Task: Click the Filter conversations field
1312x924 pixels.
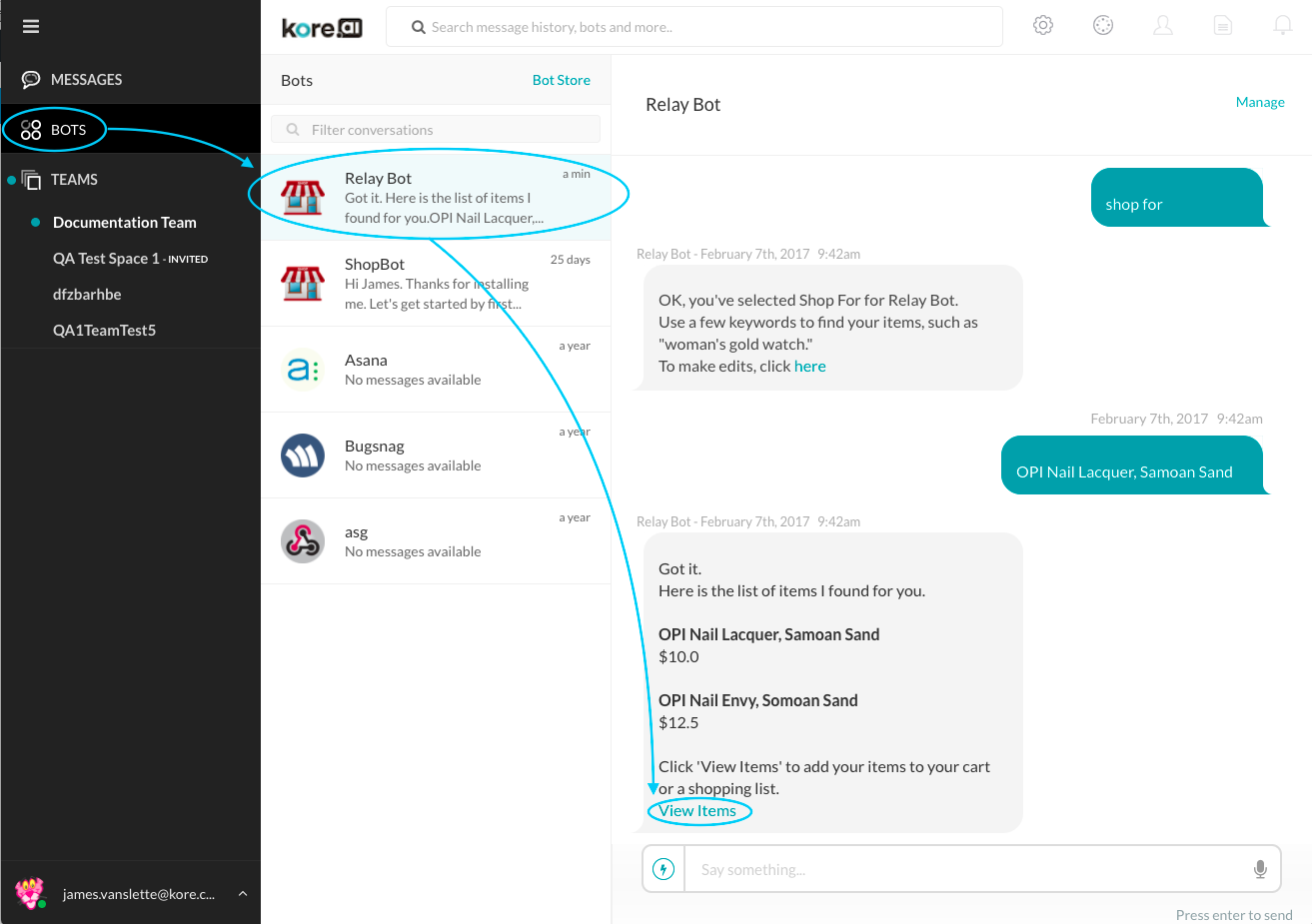Action: (x=436, y=130)
